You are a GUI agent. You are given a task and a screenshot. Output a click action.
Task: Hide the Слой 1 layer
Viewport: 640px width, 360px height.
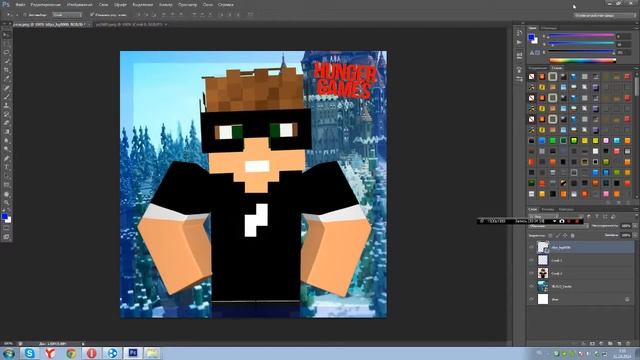pos(531,260)
